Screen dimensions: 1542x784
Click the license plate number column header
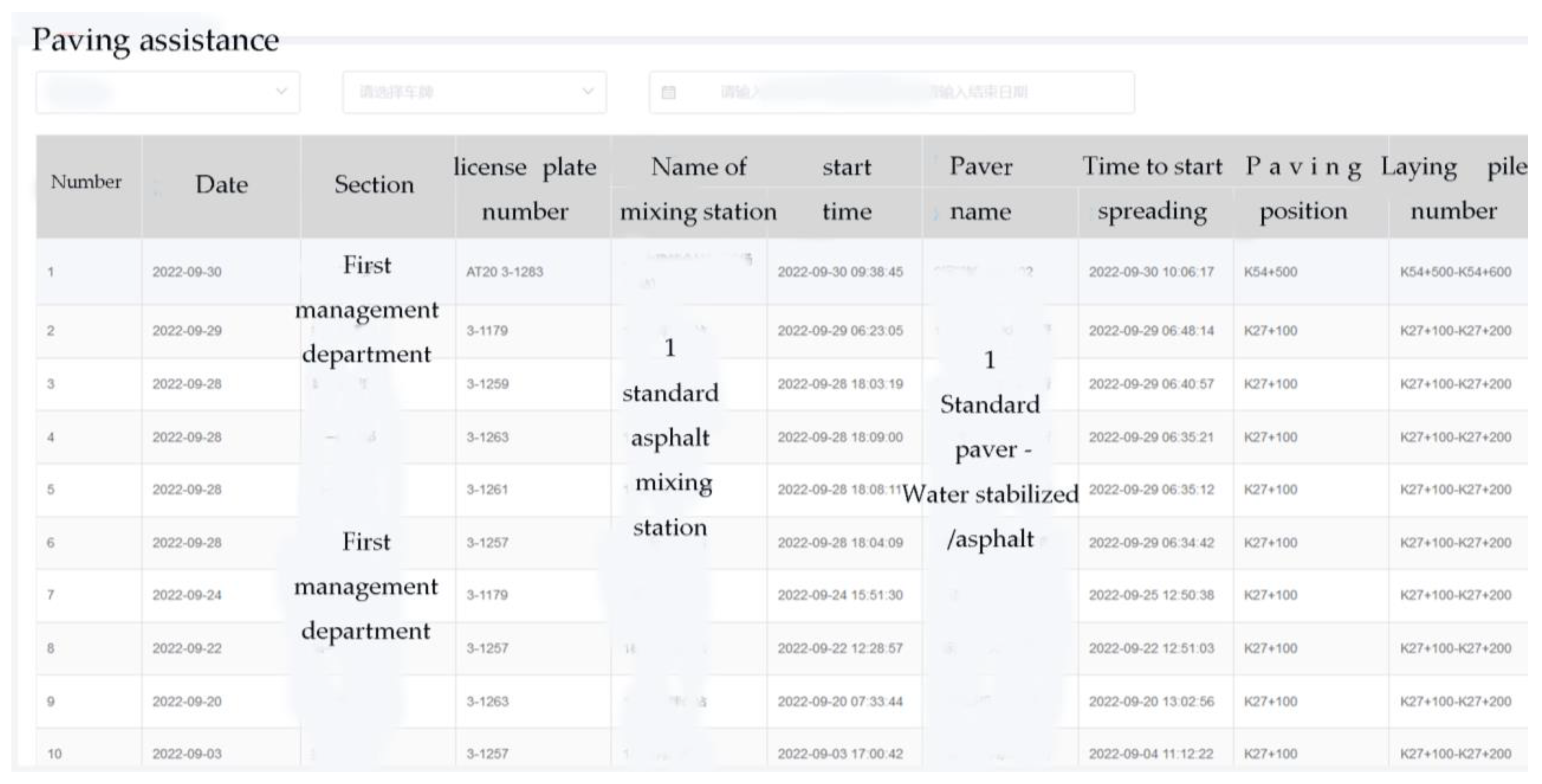525,188
